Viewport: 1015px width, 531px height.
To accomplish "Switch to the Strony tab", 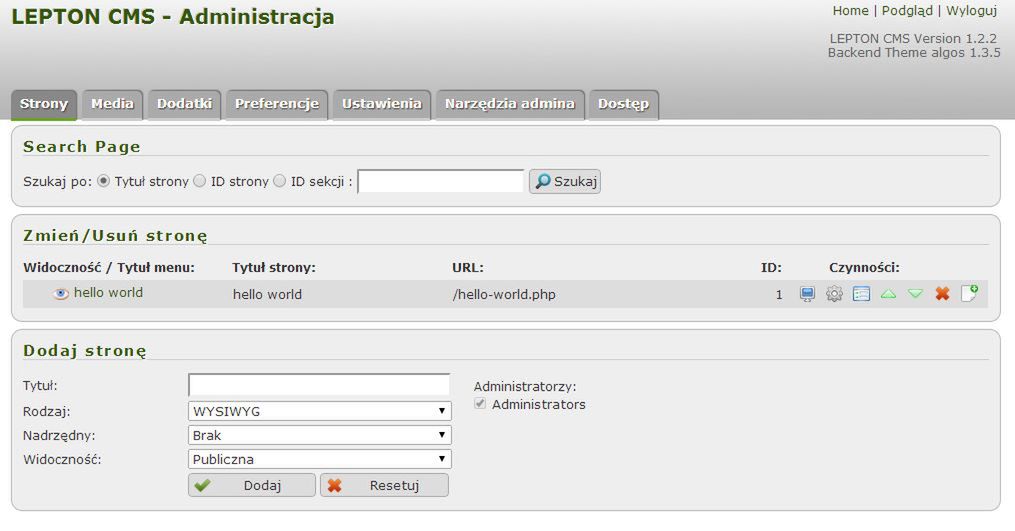I will click(44, 104).
